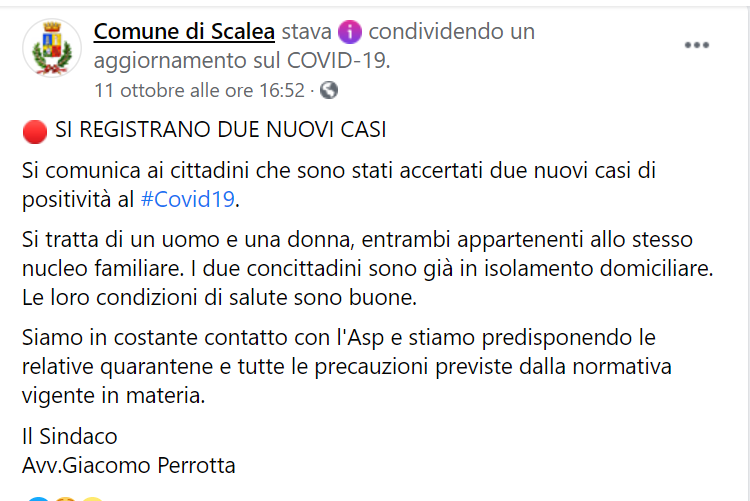This screenshot has height=501, width=750.
Task: Open the three-dots post options menu
Action: 696,45
